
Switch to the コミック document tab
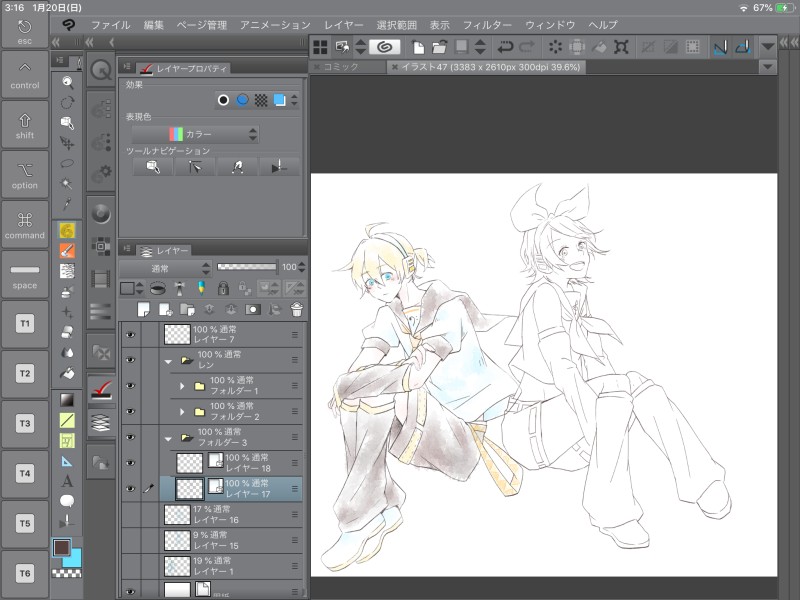point(347,67)
